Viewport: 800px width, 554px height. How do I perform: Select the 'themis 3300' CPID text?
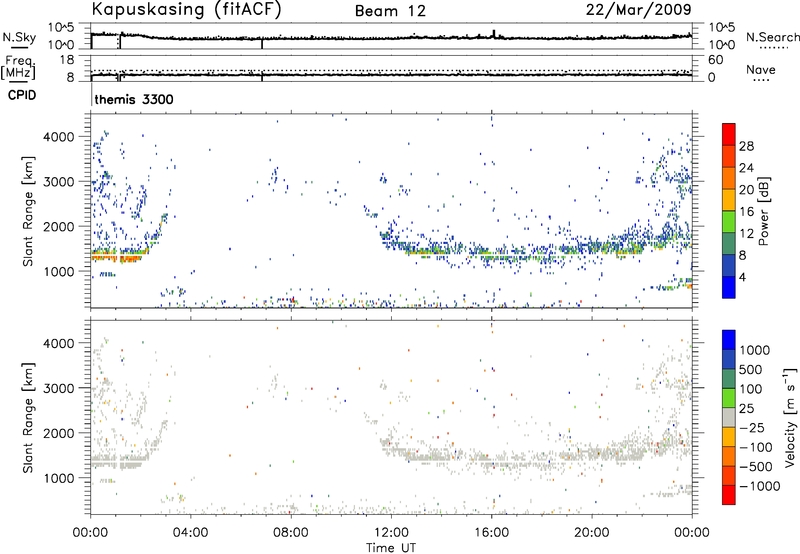[134, 99]
